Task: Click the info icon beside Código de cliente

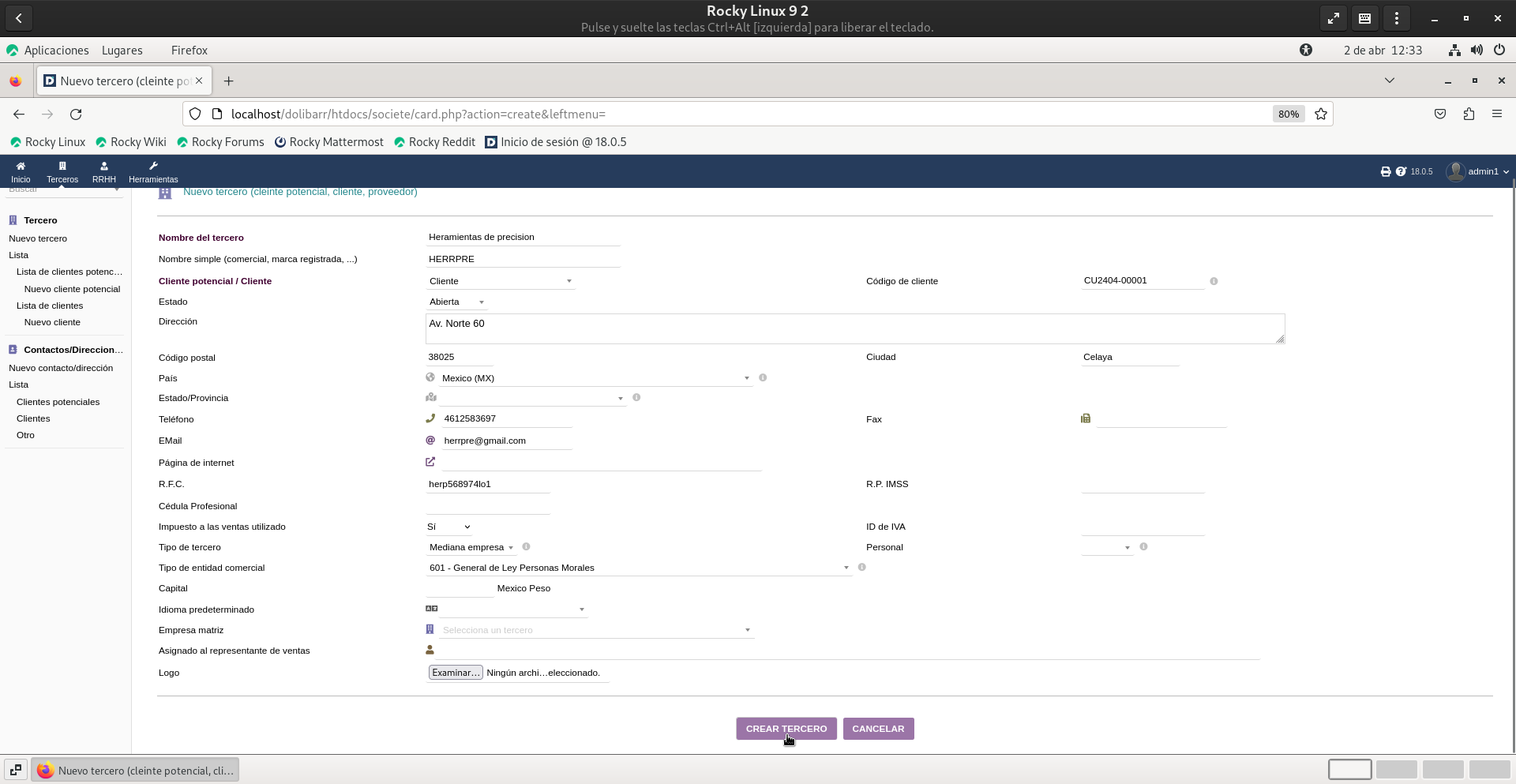Action: tap(1214, 281)
